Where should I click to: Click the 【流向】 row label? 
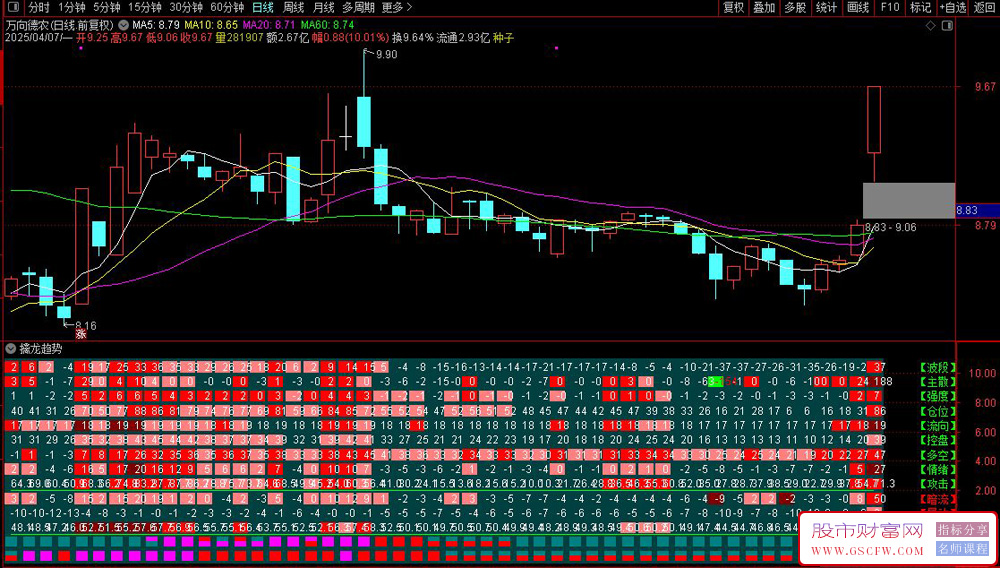point(938,425)
